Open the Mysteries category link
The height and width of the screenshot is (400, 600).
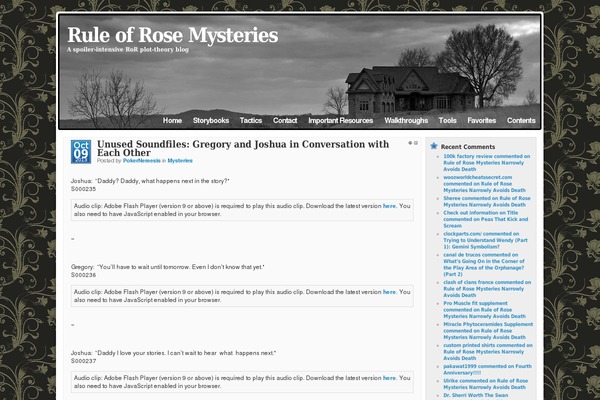point(180,160)
